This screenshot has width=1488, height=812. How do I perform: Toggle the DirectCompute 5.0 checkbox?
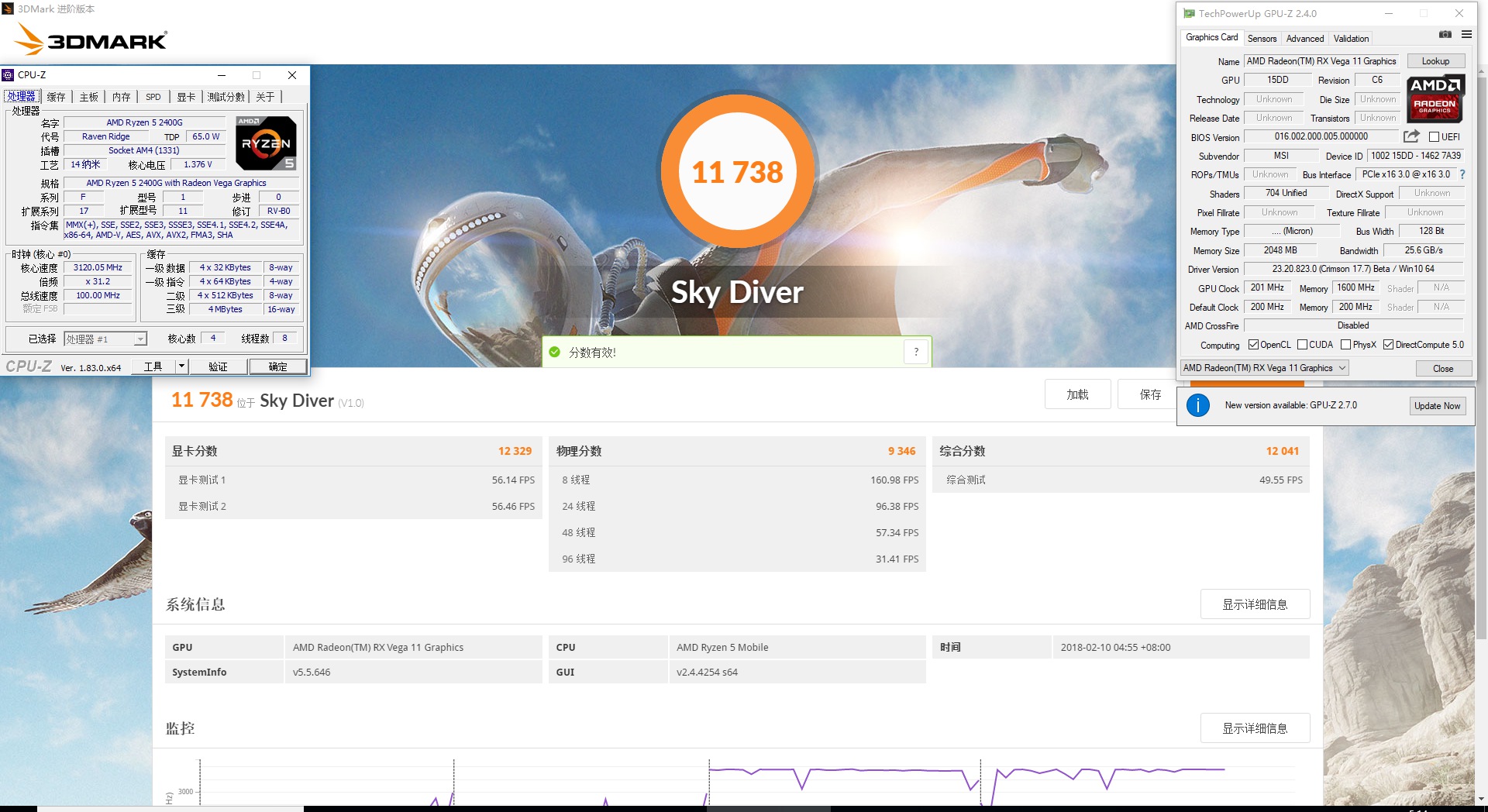pyautogui.click(x=1388, y=345)
